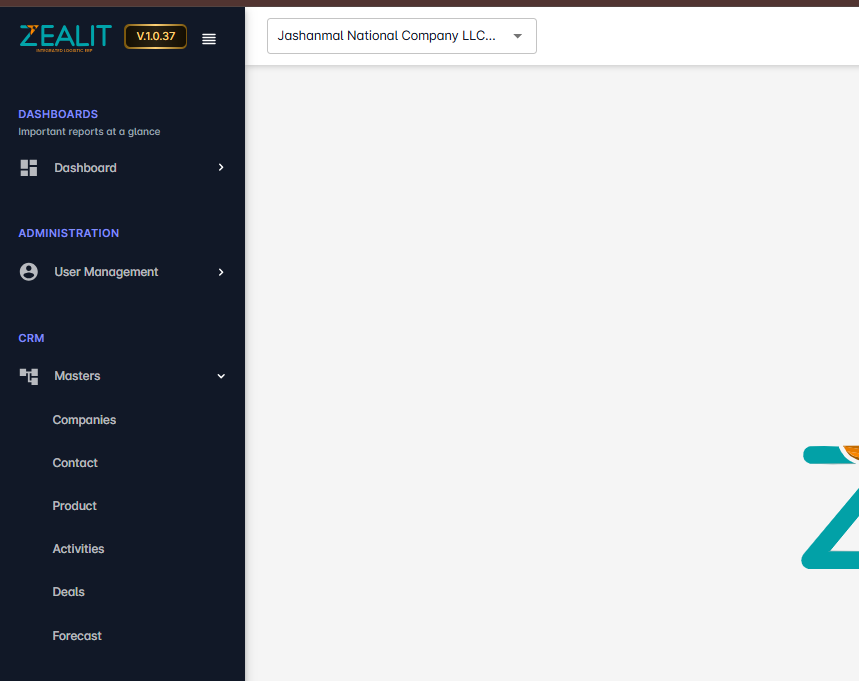
Task: Select Product in the Masters submenu
Action: (74, 506)
